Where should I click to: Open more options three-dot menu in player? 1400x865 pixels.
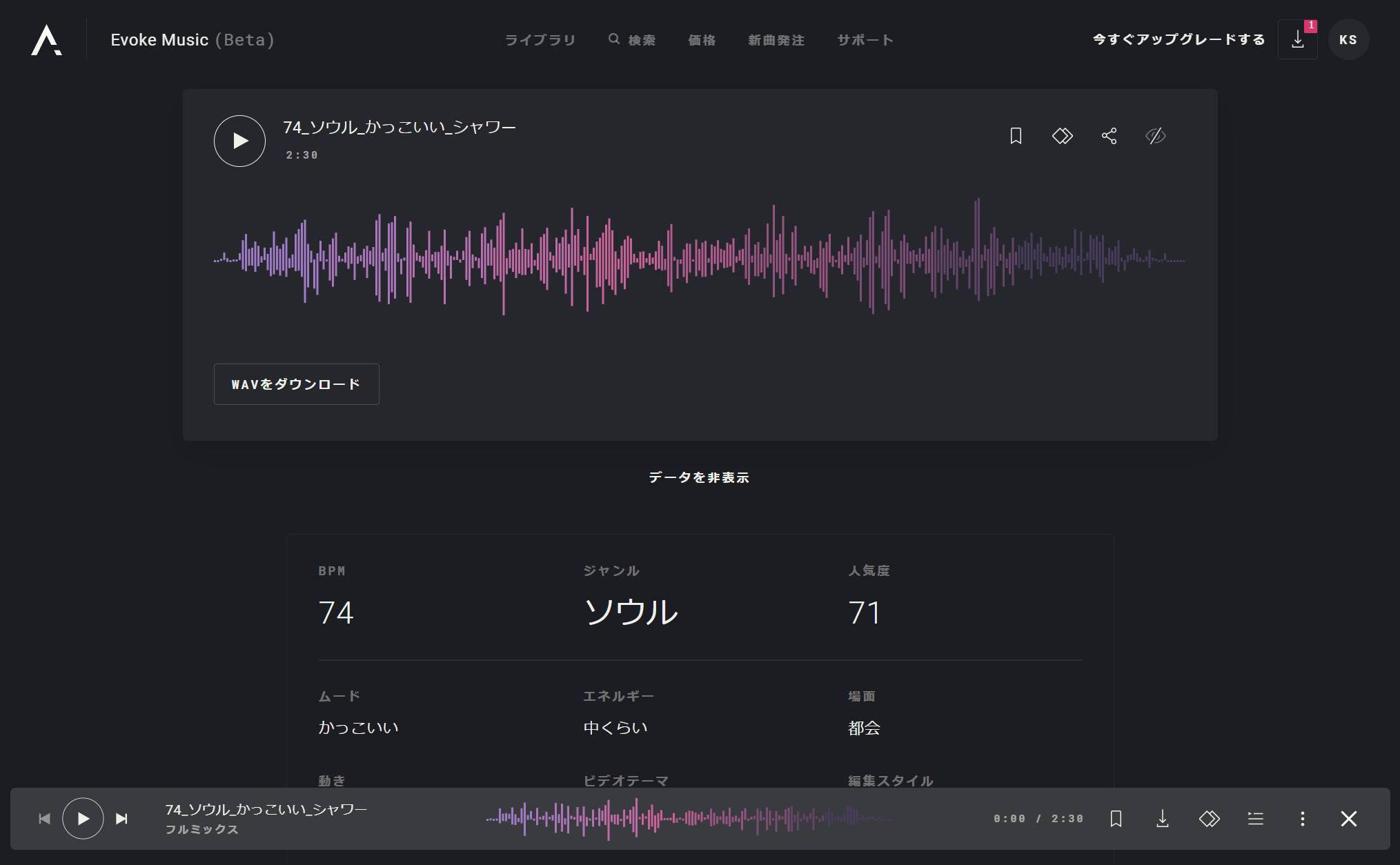click(x=1302, y=819)
